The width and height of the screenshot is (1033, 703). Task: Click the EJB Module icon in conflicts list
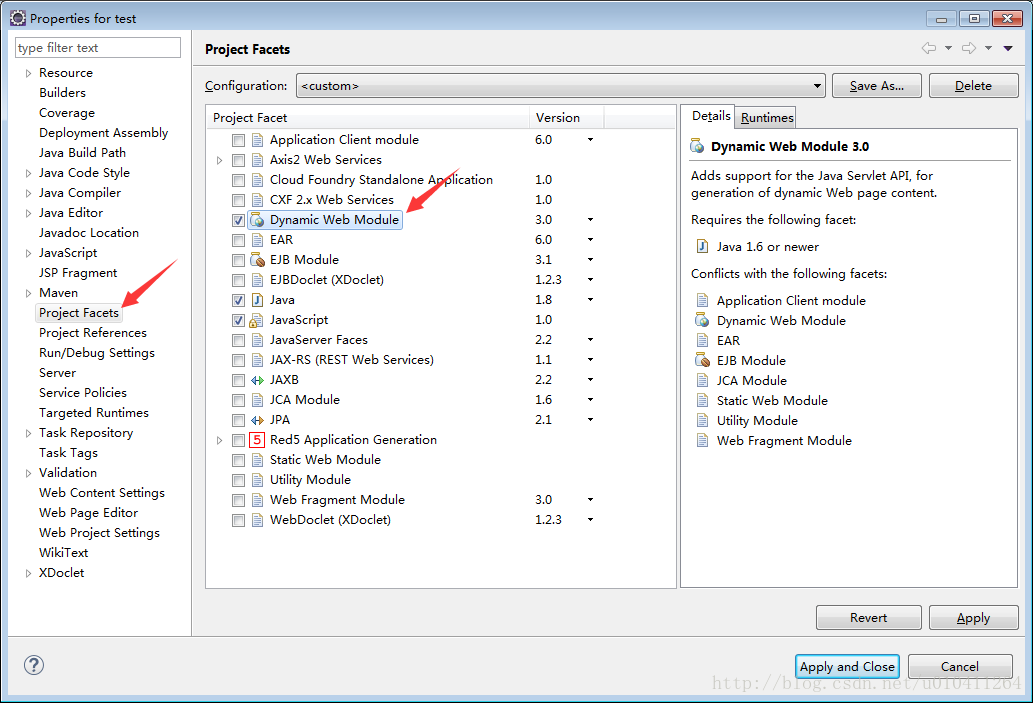(x=702, y=360)
